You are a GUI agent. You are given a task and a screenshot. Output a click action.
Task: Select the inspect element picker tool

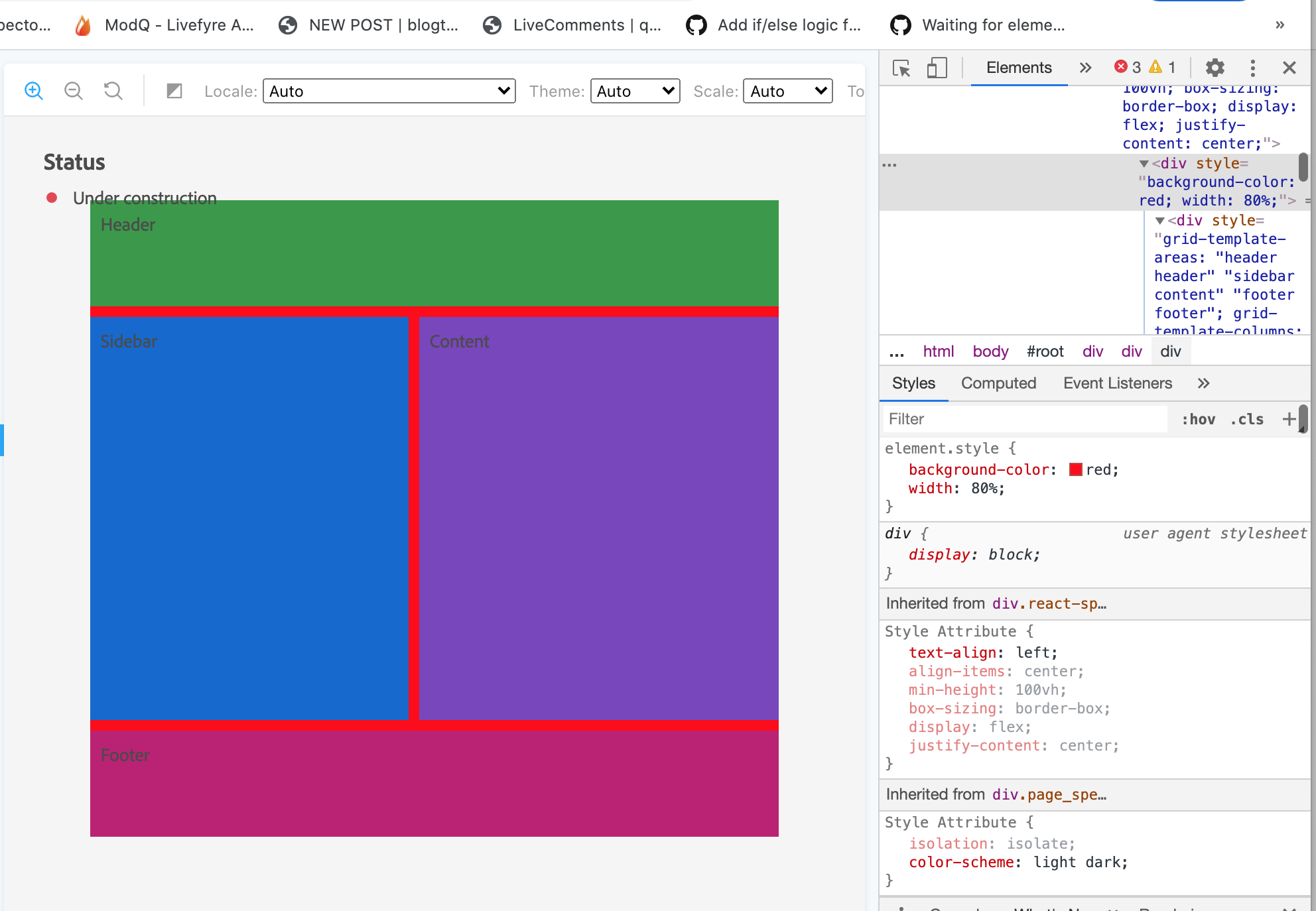tap(900, 68)
